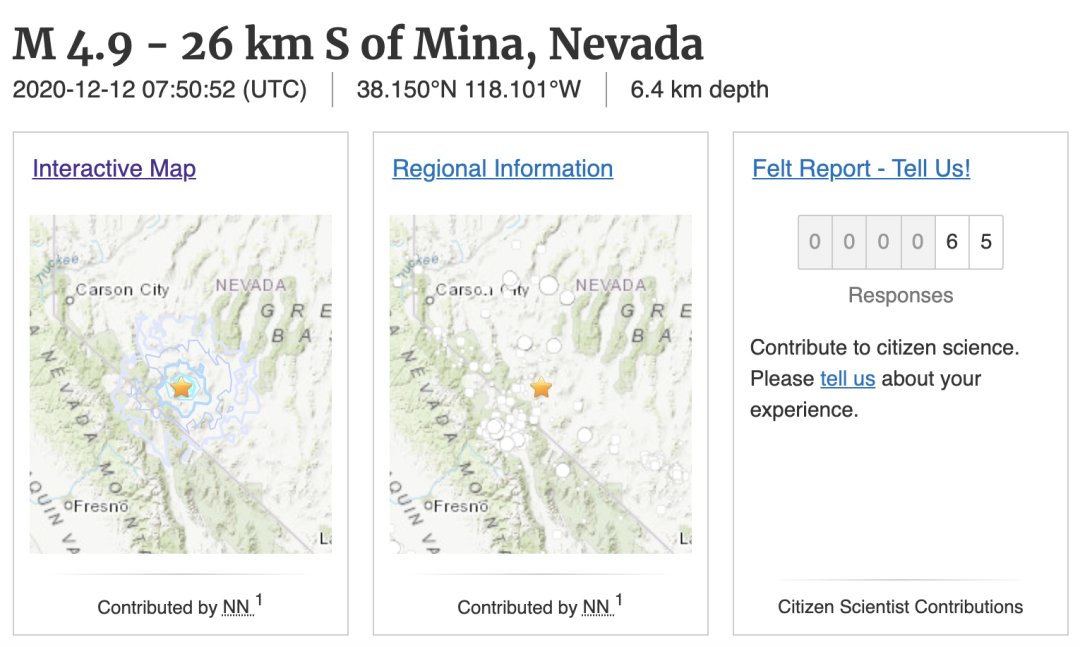Click footnote 1 under Regional Information

point(619,601)
